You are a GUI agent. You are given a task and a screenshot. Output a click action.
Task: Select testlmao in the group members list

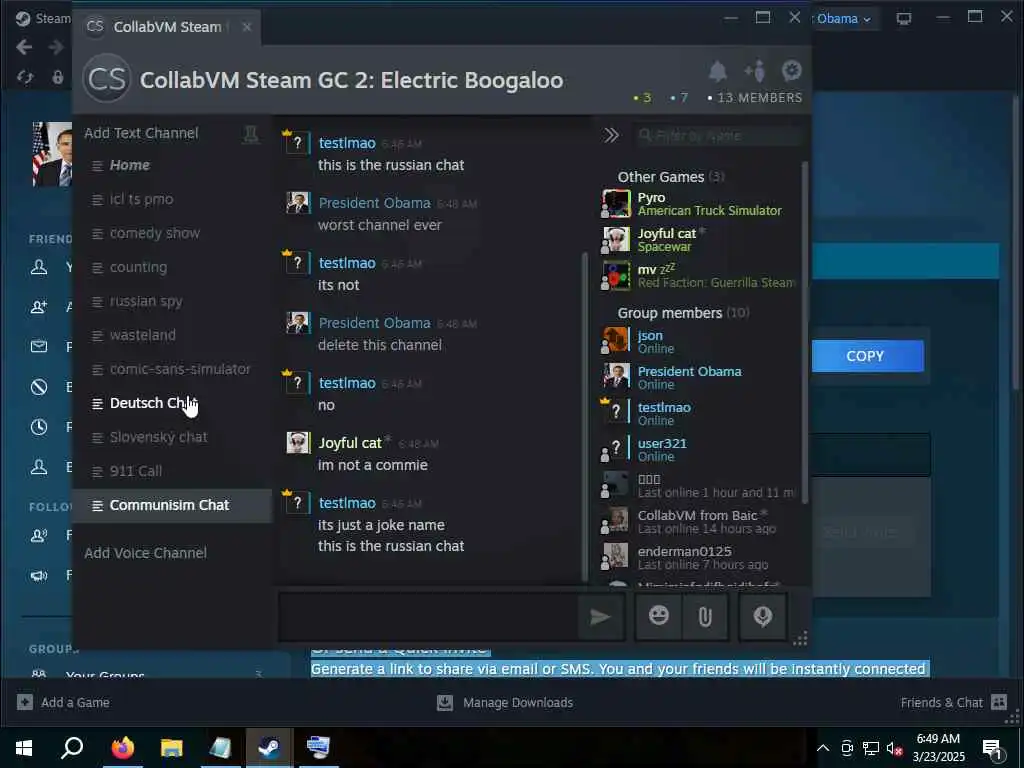tap(699, 413)
